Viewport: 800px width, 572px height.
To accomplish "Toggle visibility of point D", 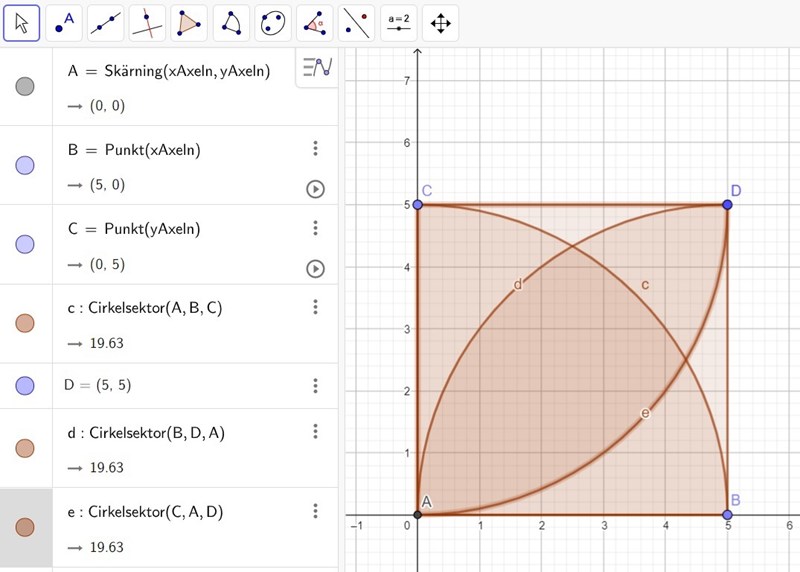I will click(x=26, y=385).
